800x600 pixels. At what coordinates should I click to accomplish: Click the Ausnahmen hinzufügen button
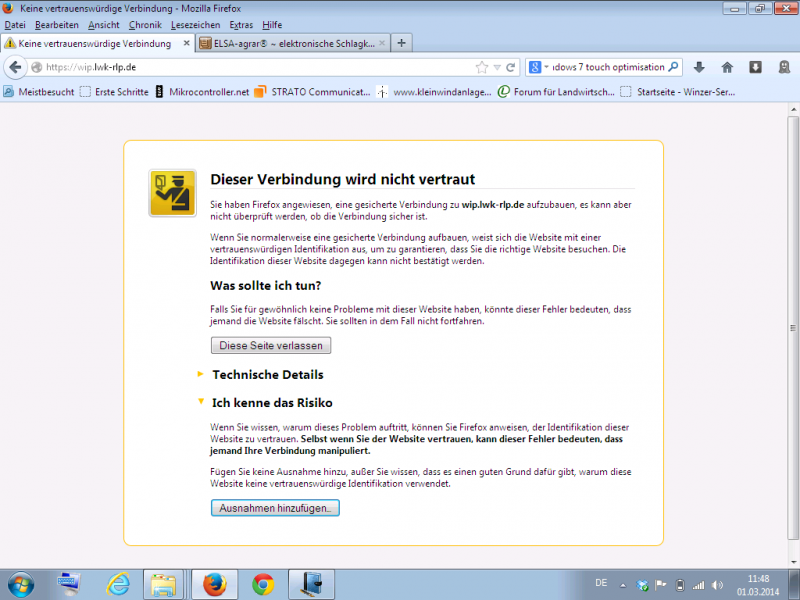coord(275,507)
